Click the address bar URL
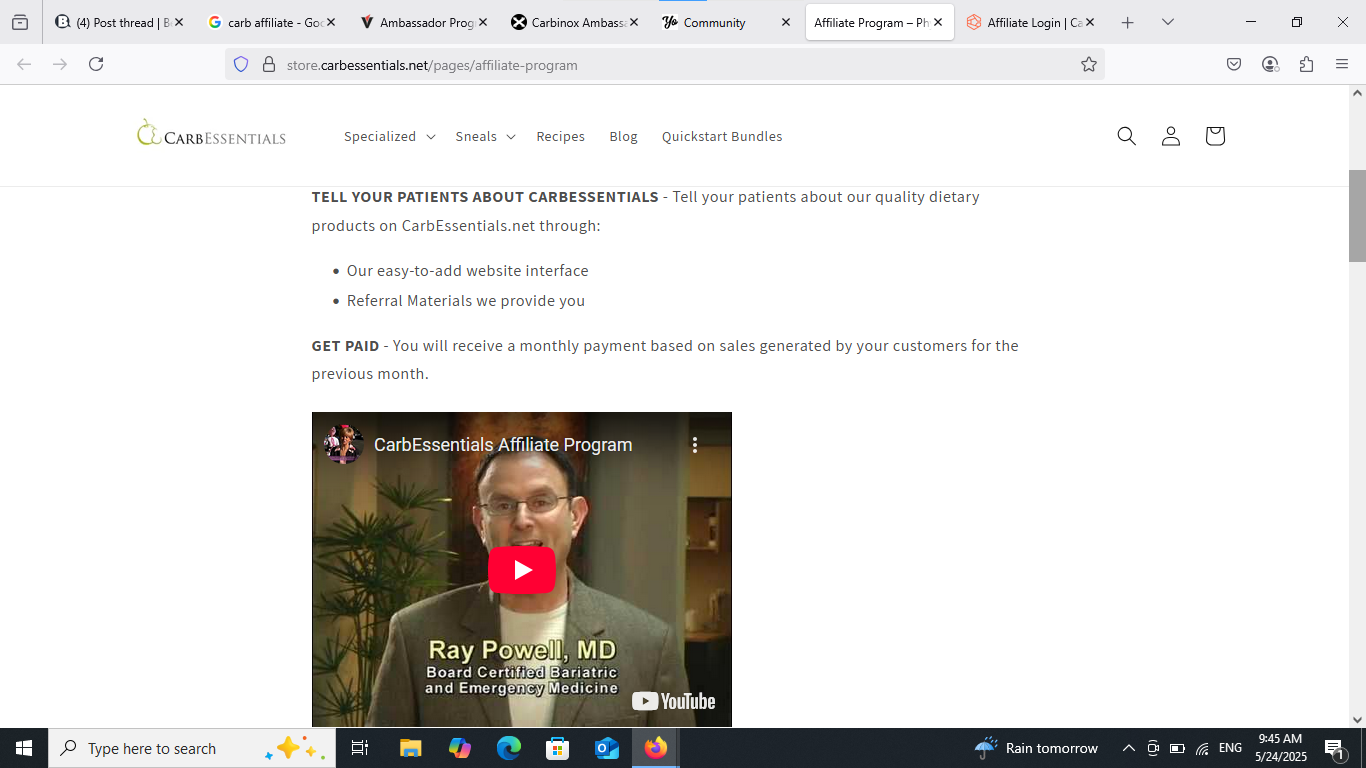 point(432,65)
